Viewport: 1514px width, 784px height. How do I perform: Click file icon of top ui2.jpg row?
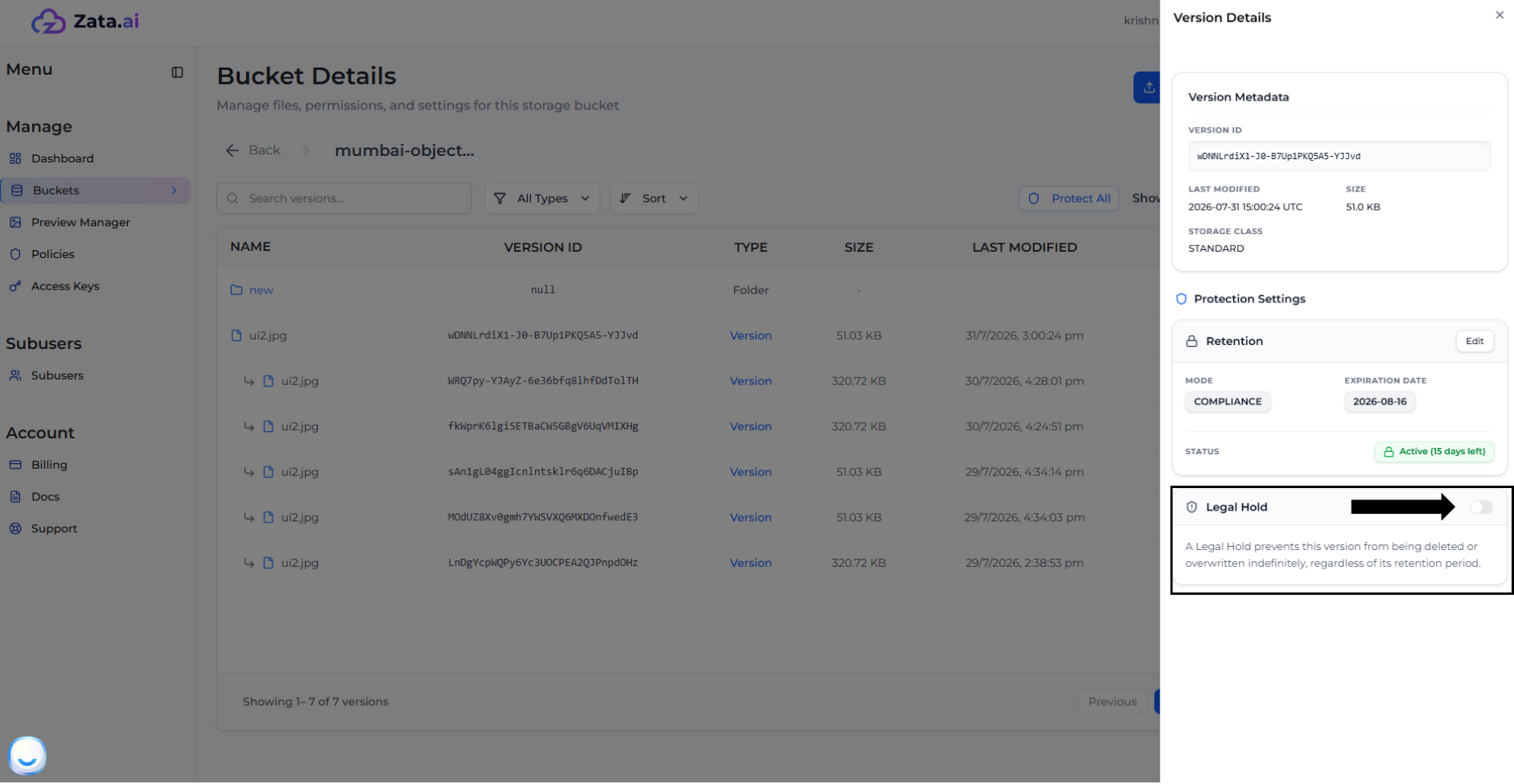coord(237,335)
